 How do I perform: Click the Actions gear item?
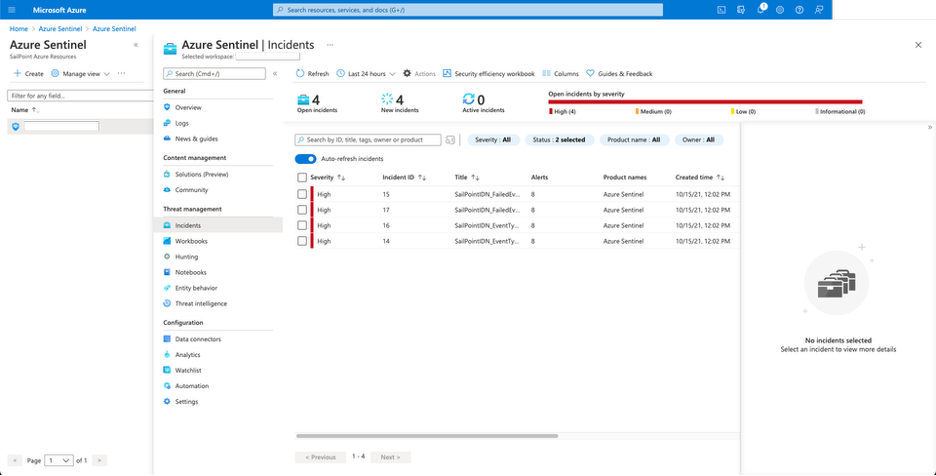coord(419,73)
